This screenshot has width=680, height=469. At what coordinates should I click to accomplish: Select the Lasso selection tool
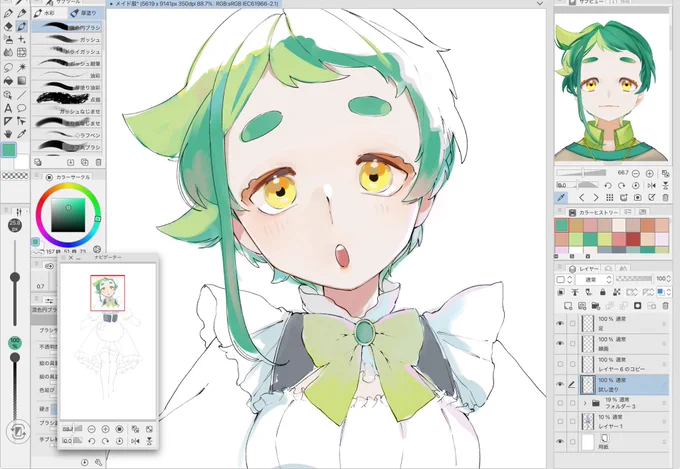(x=8, y=67)
